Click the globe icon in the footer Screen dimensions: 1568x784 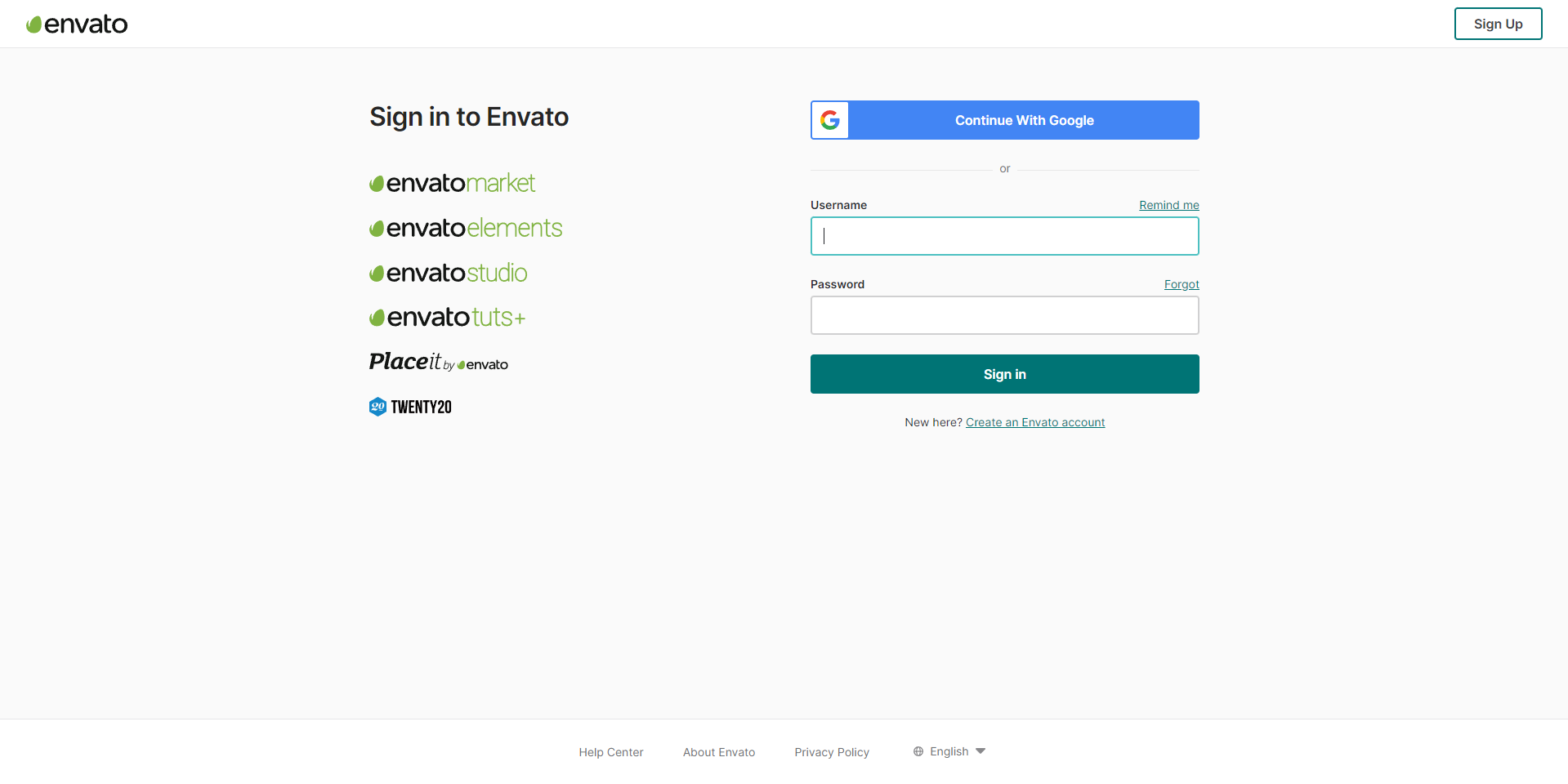point(917,751)
